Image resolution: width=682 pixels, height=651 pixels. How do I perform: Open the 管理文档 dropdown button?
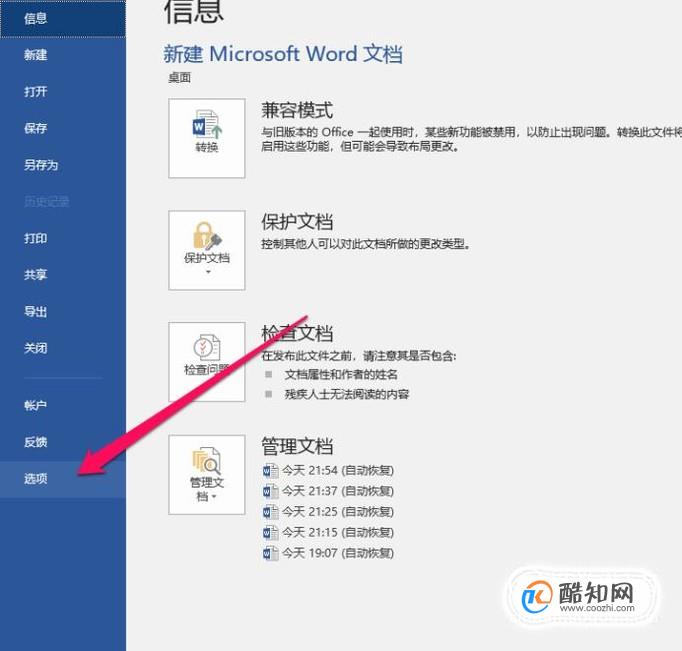click(207, 475)
